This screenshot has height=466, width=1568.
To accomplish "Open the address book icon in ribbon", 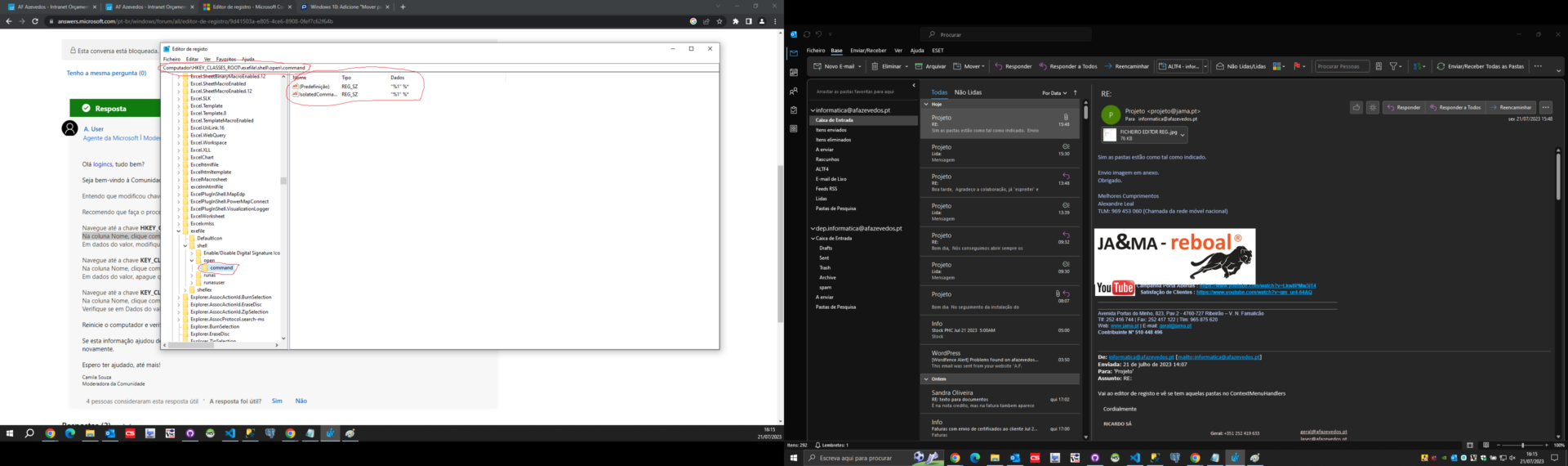I will [1379, 66].
